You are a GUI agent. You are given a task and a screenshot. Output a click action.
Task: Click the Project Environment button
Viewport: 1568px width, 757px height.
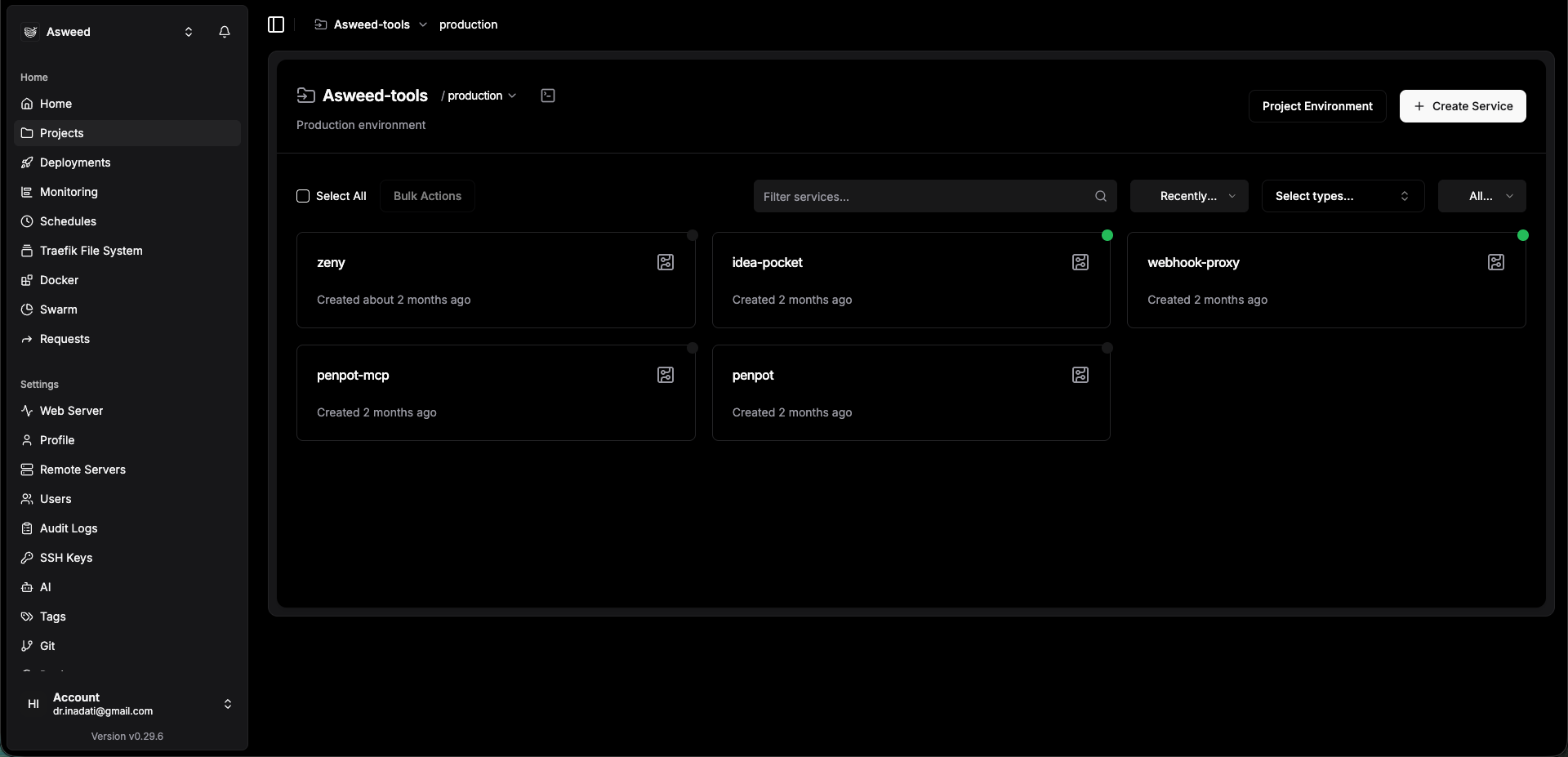1317,106
